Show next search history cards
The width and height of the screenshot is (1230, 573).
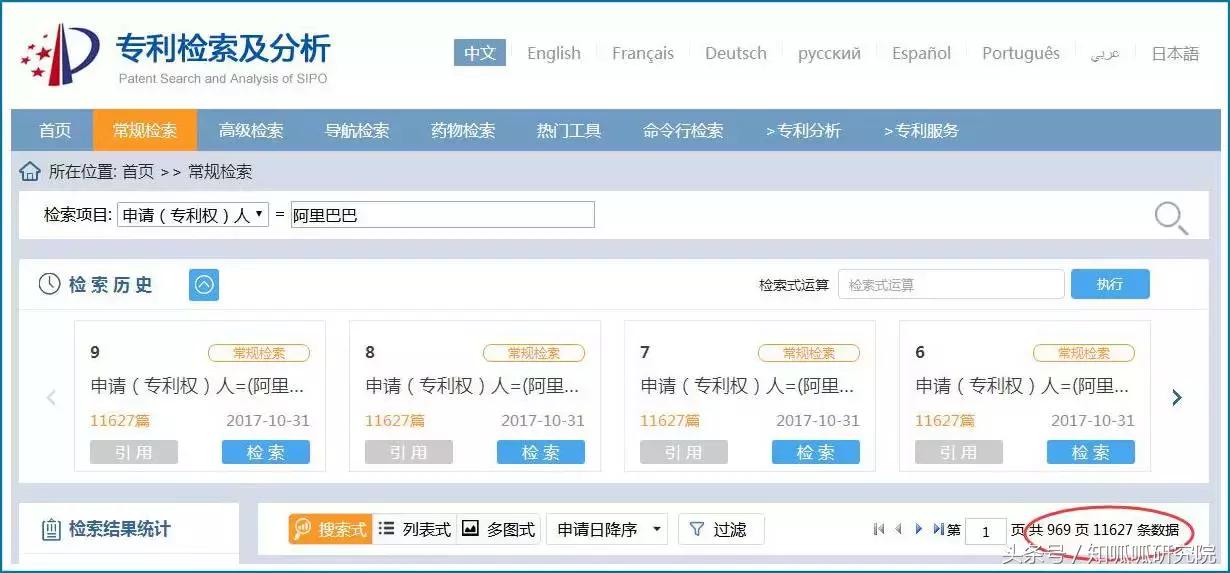(x=1177, y=397)
